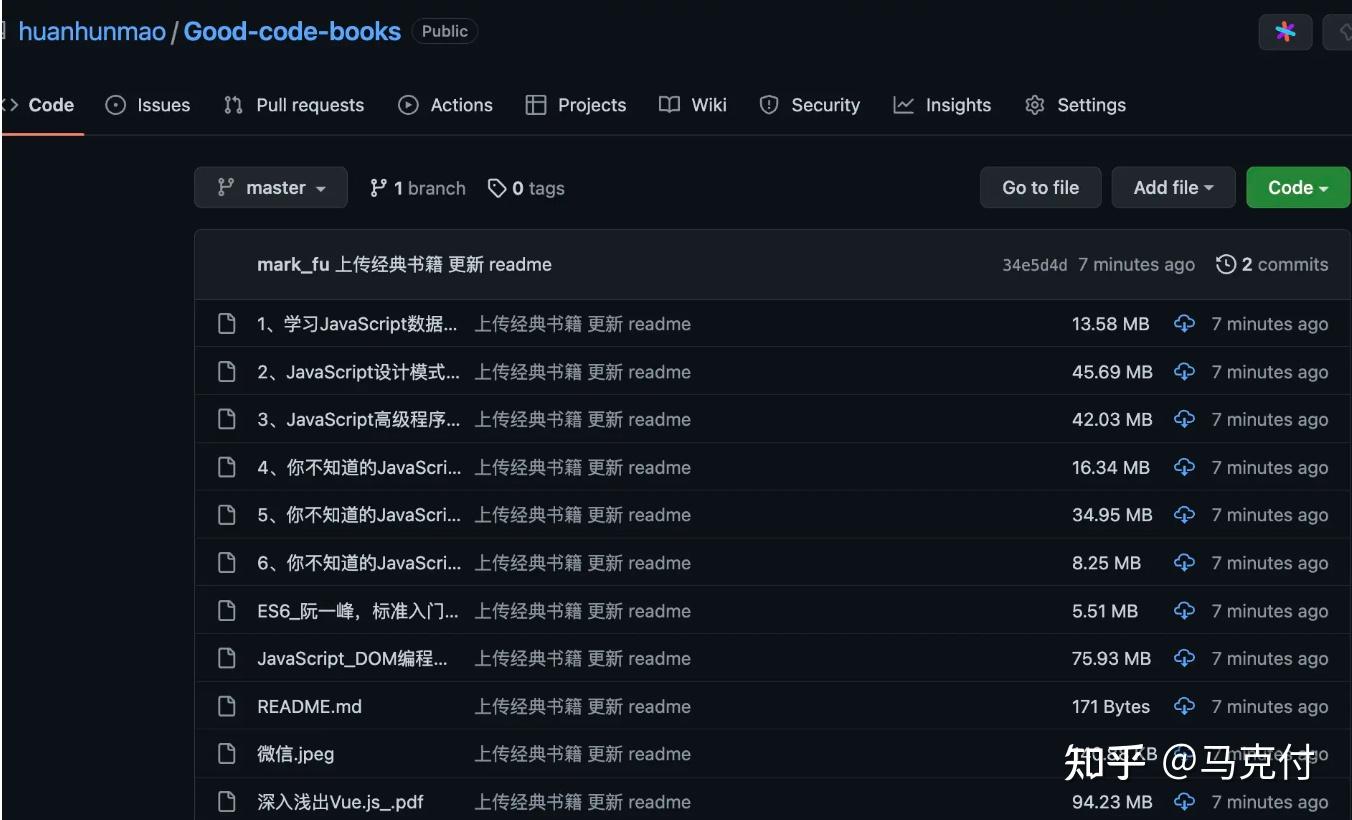Click the file icon beside 微信.jpeg
The image size is (1352, 820).
[226, 753]
